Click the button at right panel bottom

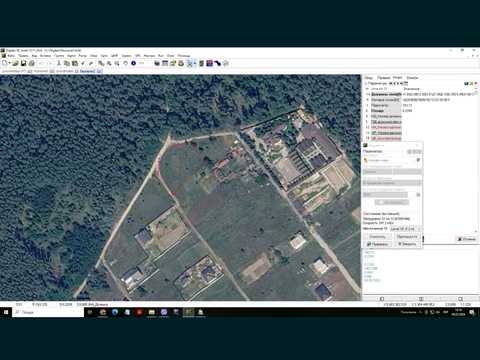[467, 239]
